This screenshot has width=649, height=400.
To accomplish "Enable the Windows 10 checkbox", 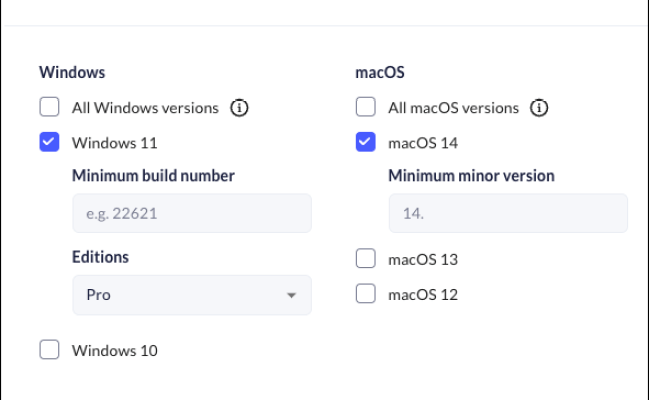I will click(x=49, y=350).
